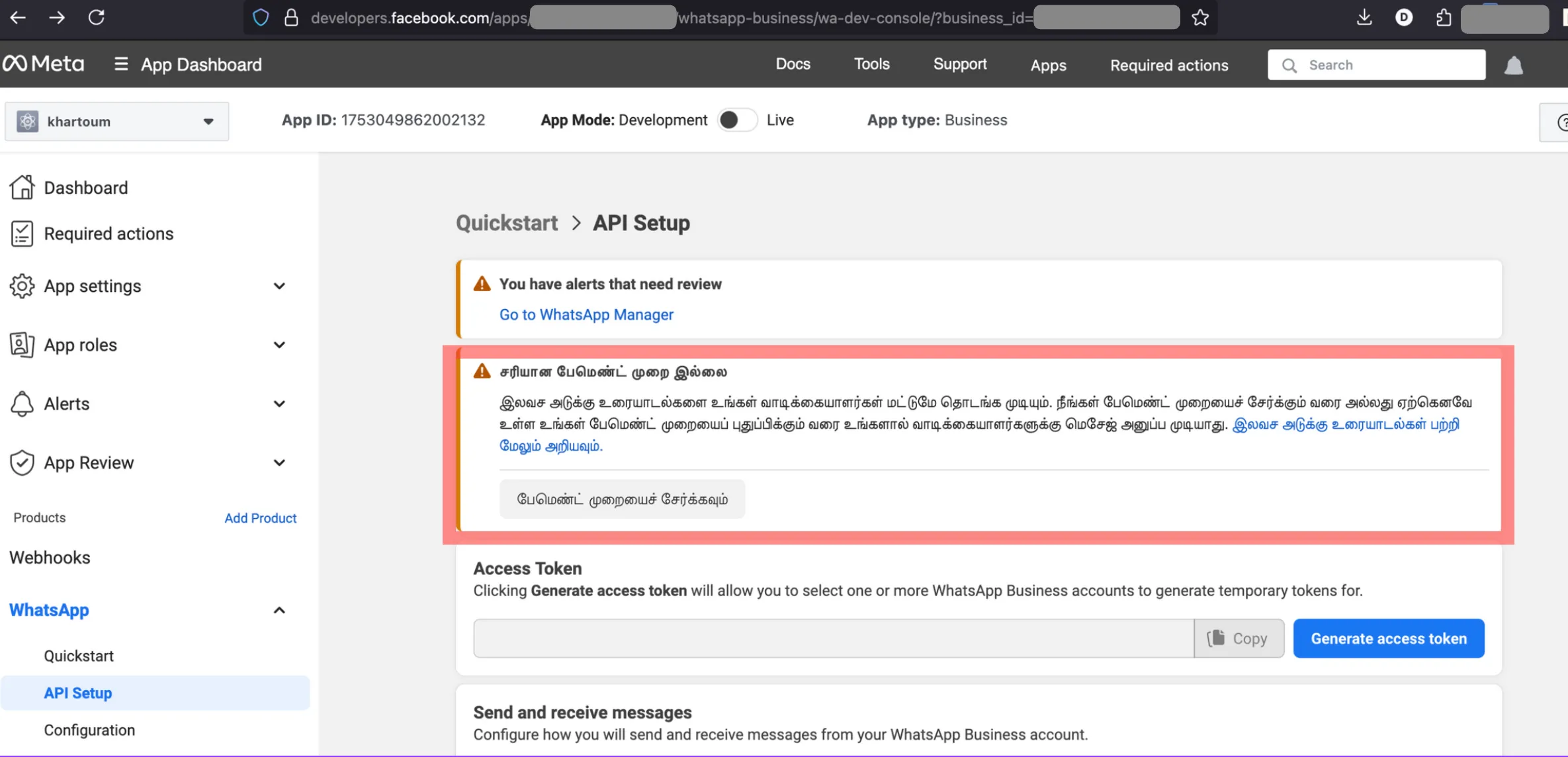Screen dimensions: 1568x757
Task: Click the 'App type: Business' text
Action: [x=937, y=120]
